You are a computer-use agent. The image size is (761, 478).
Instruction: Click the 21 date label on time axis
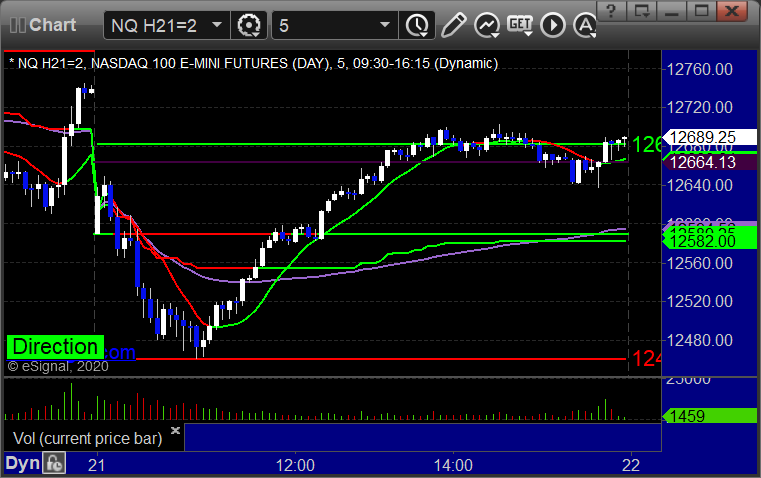coord(97,465)
